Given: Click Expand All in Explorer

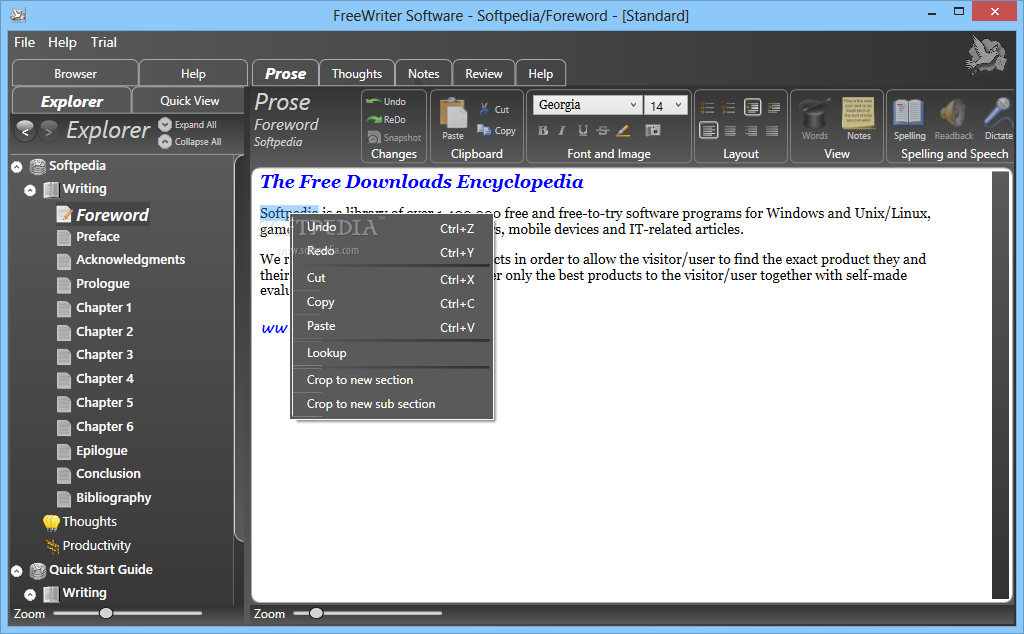Looking at the screenshot, I should click(x=188, y=124).
